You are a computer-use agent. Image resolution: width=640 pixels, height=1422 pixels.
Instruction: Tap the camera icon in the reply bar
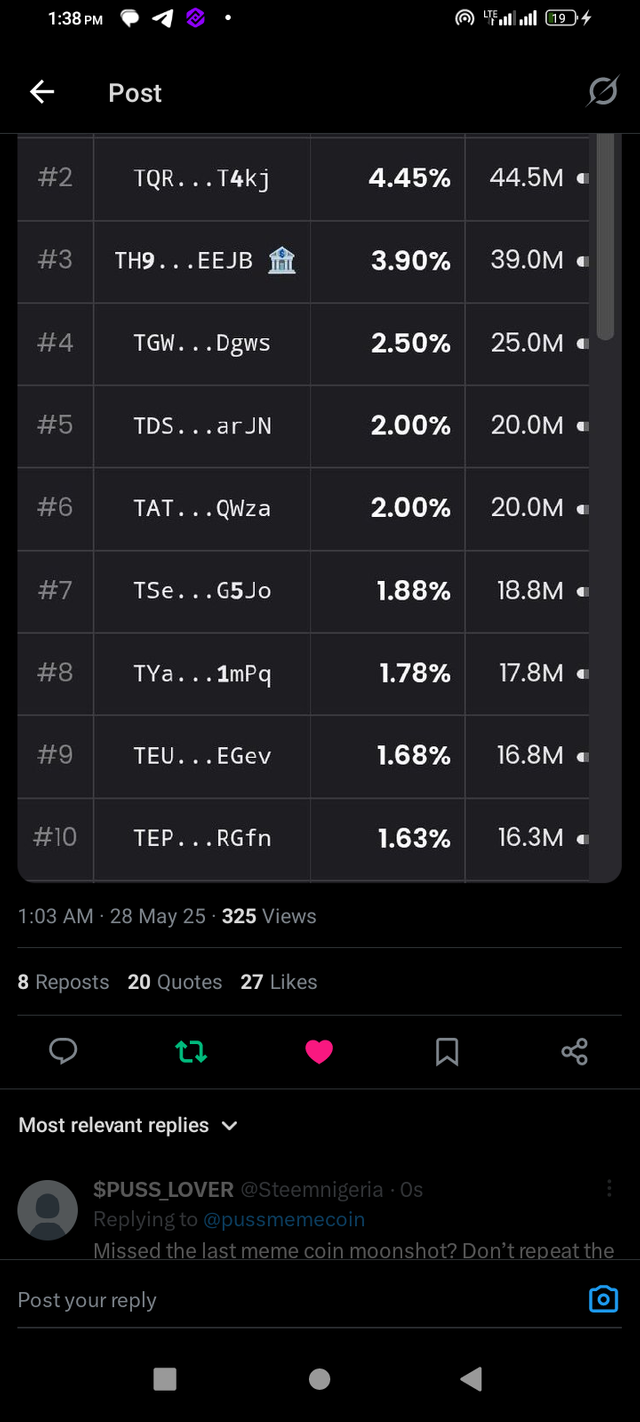[603, 1299]
